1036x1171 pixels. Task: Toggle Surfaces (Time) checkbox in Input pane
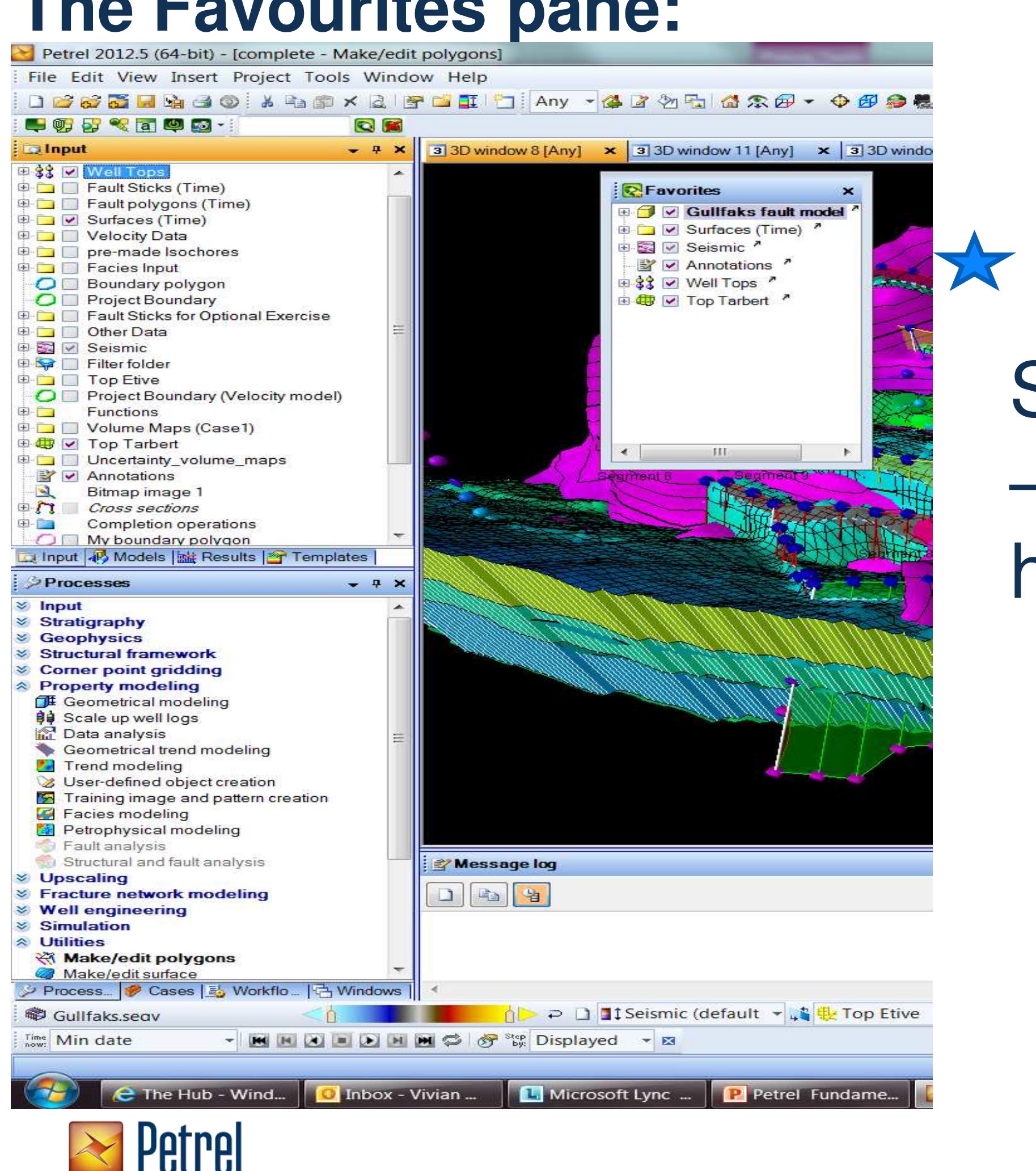pyautogui.click(x=70, y=219)
